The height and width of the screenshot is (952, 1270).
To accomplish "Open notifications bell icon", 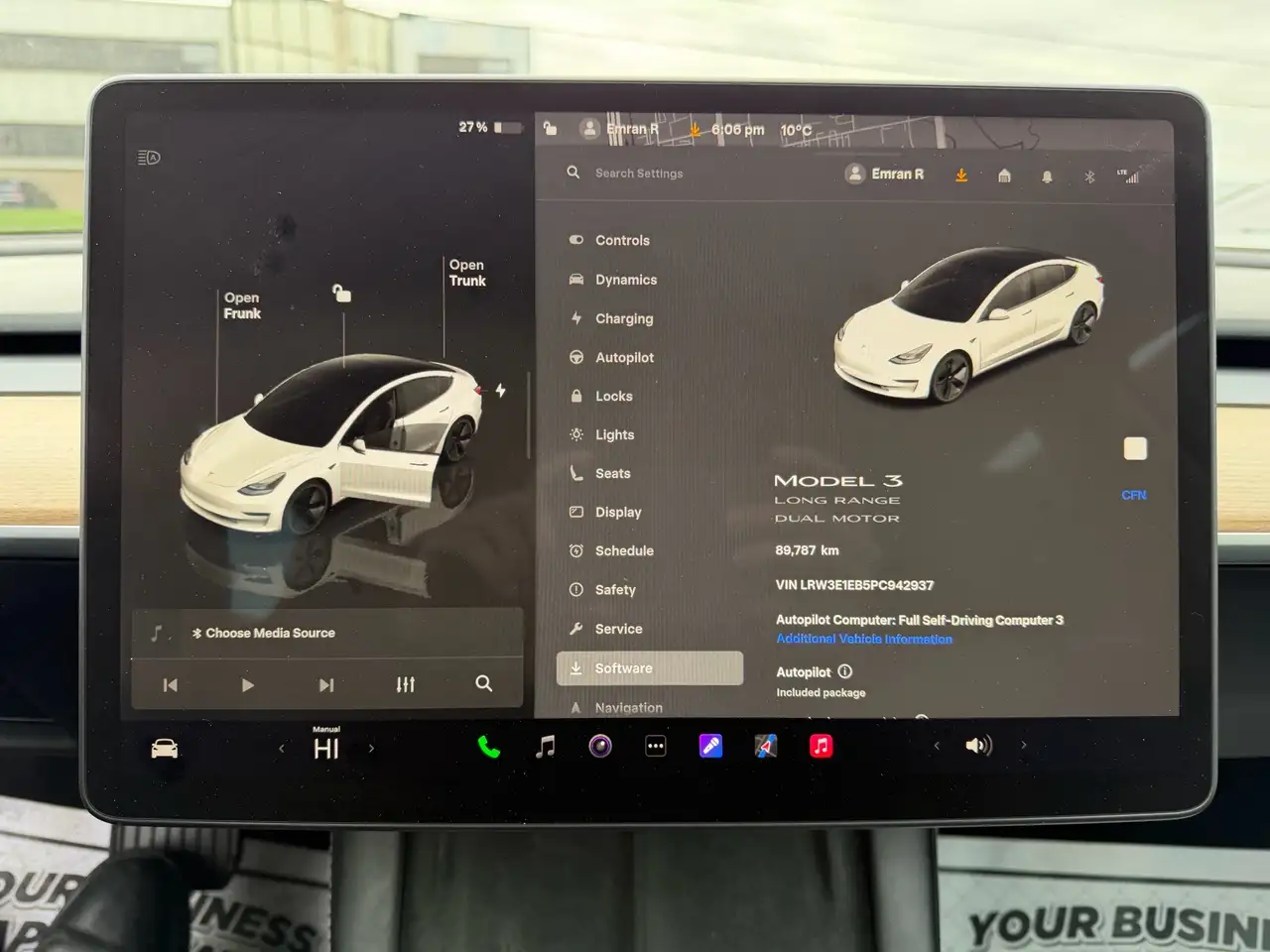I will (1047, 177).
